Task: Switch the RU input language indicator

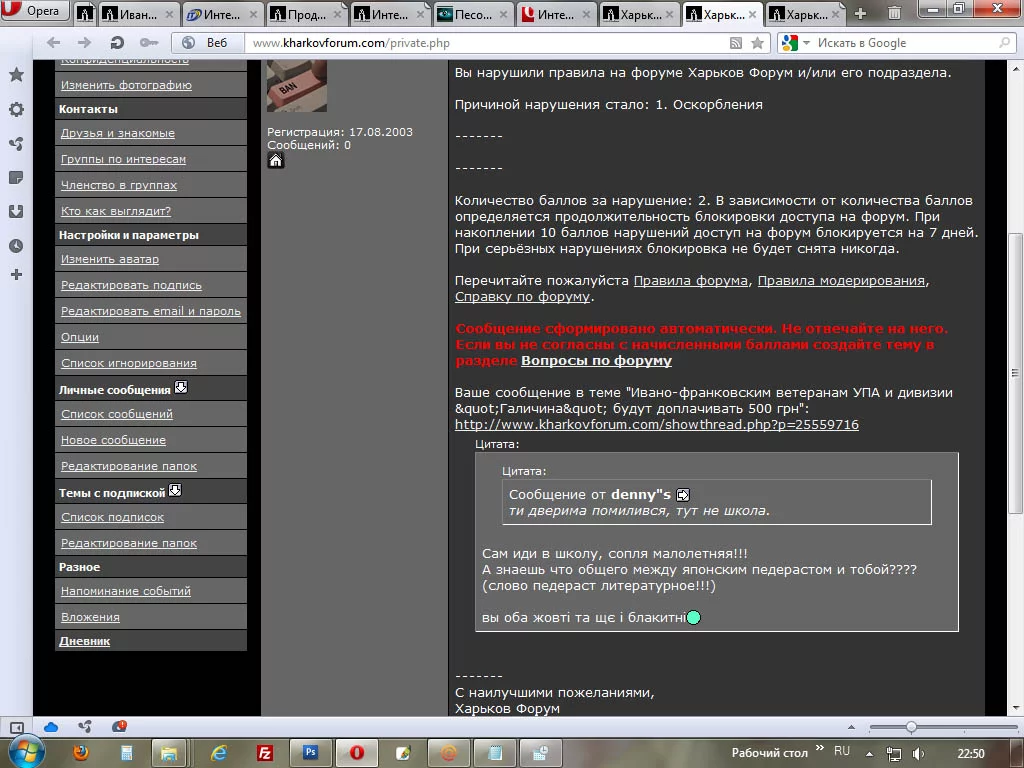Action: (842, 751)
